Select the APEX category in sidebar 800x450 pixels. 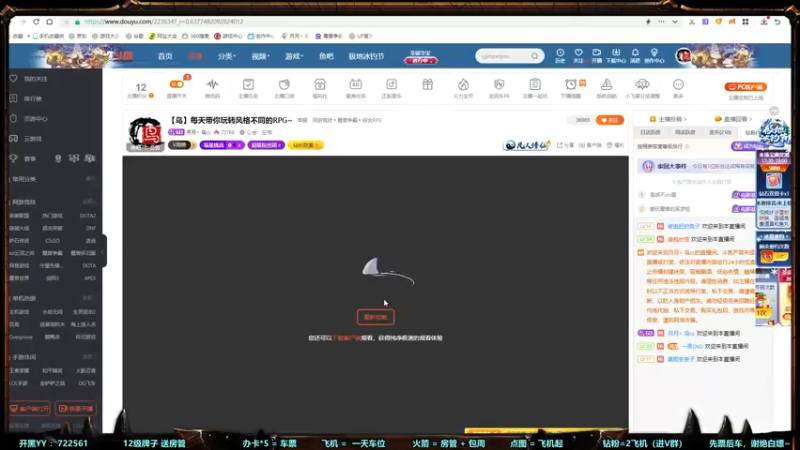(90, 278)
